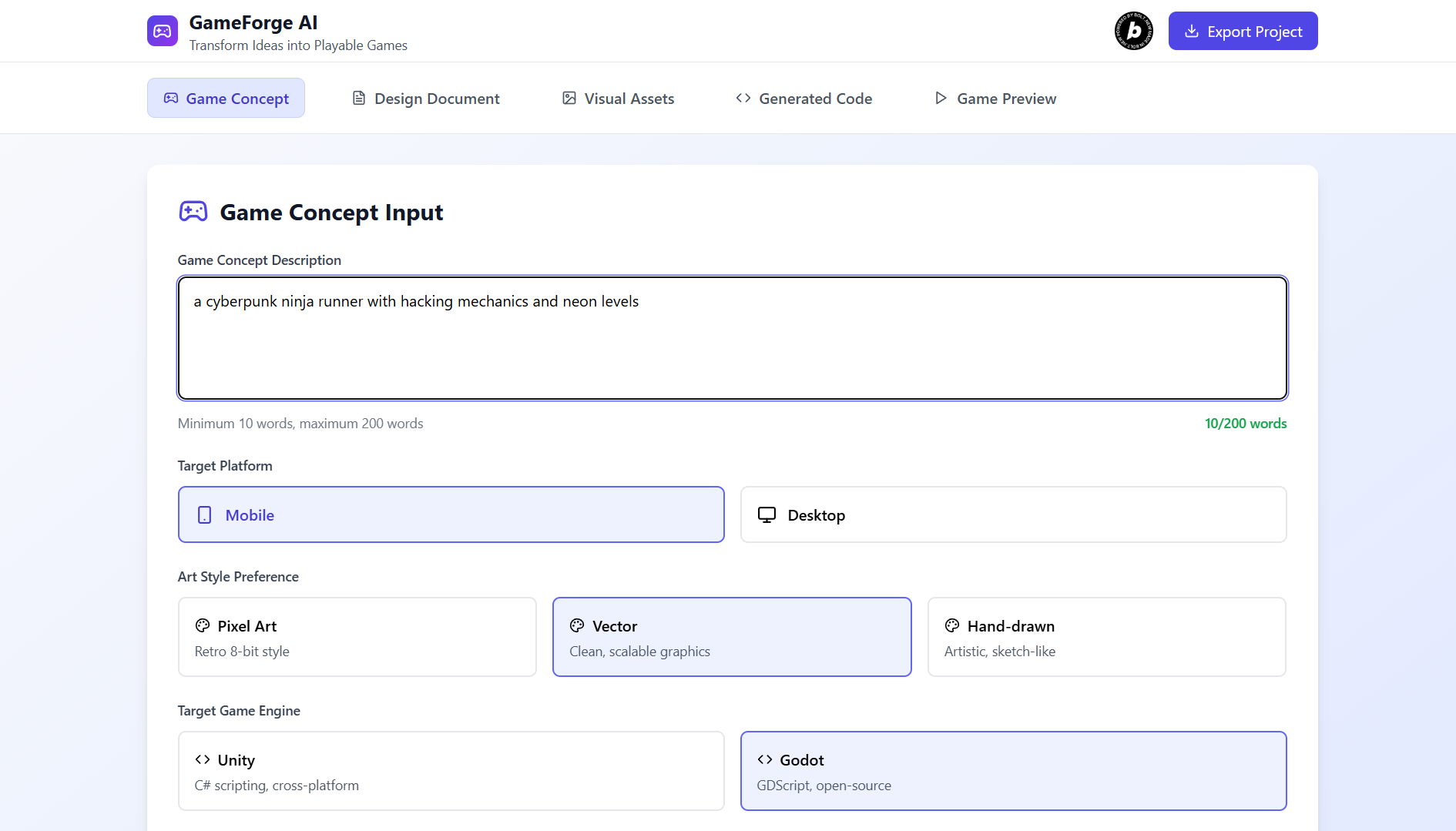Click the Export Project button
The image size is (1456, 831).
tap(1243, 31)
